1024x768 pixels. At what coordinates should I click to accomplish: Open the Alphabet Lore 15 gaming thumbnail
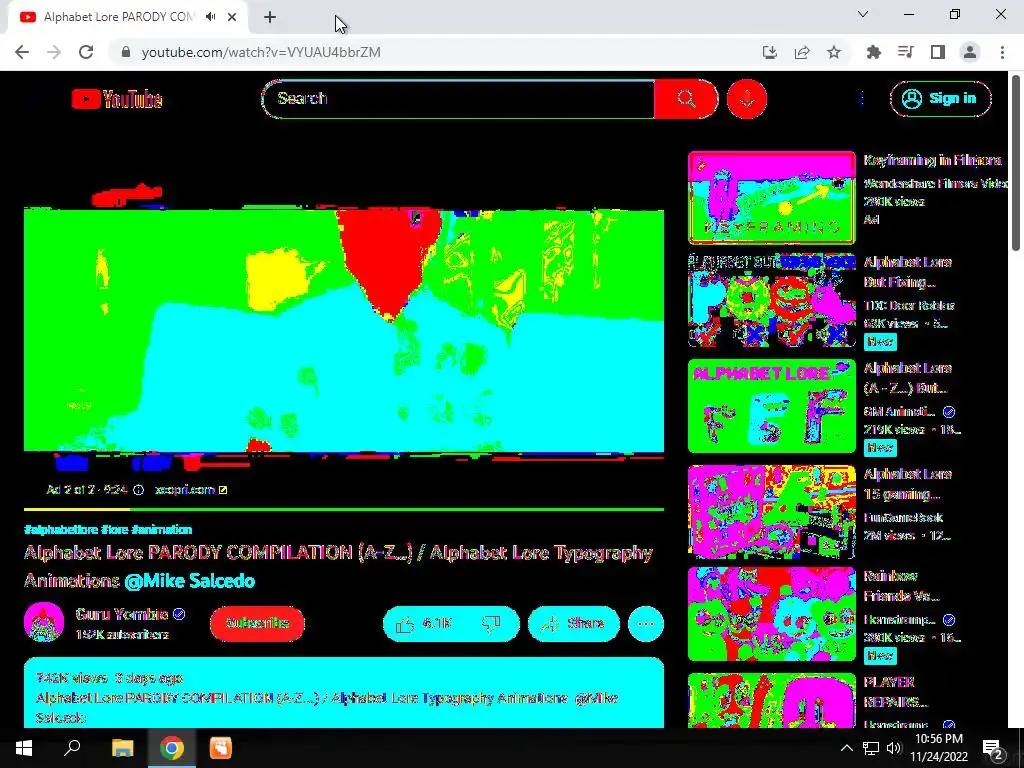[x=771, y=512]
